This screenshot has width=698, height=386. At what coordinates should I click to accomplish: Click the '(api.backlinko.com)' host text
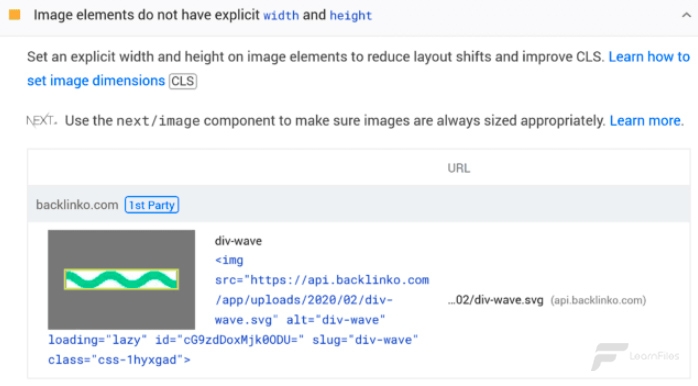[598, 300]
